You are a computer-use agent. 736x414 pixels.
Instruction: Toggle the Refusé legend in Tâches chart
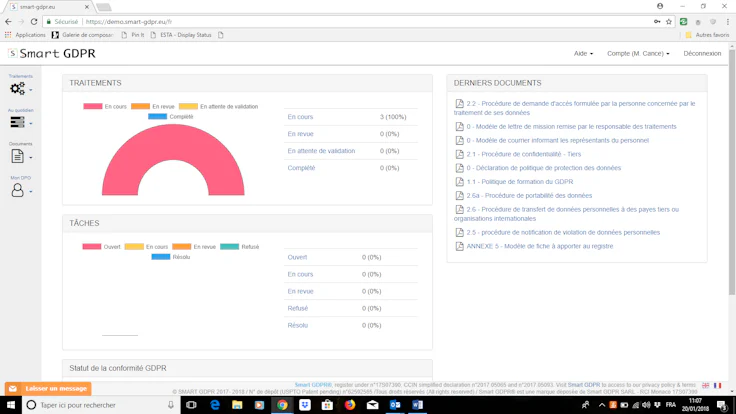click(x=239, y=246)
